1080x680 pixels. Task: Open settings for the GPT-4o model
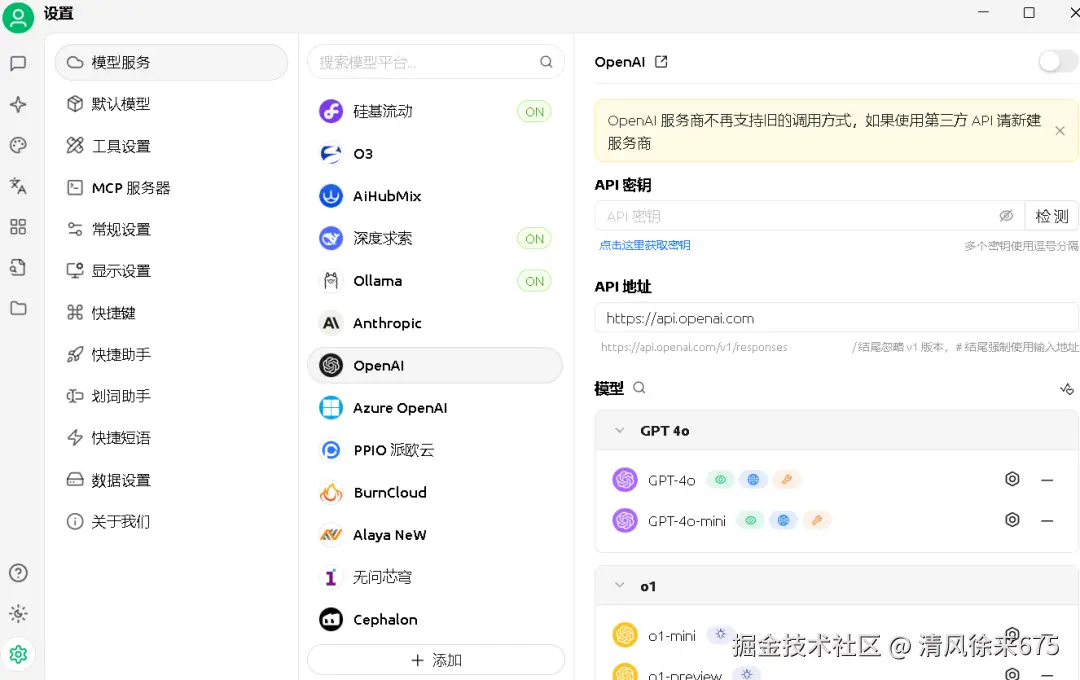coord(1012,479)
